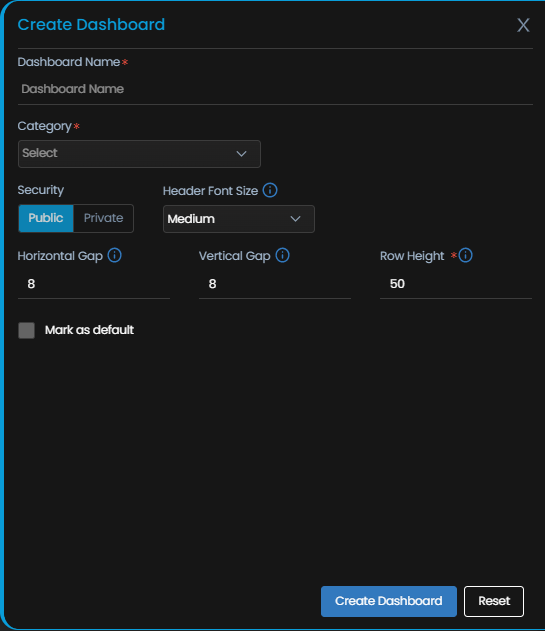The image size is (545, 631).
Task: Enable Mark as default checkbox
Action: pyautogui.click(x=27, y=330)
